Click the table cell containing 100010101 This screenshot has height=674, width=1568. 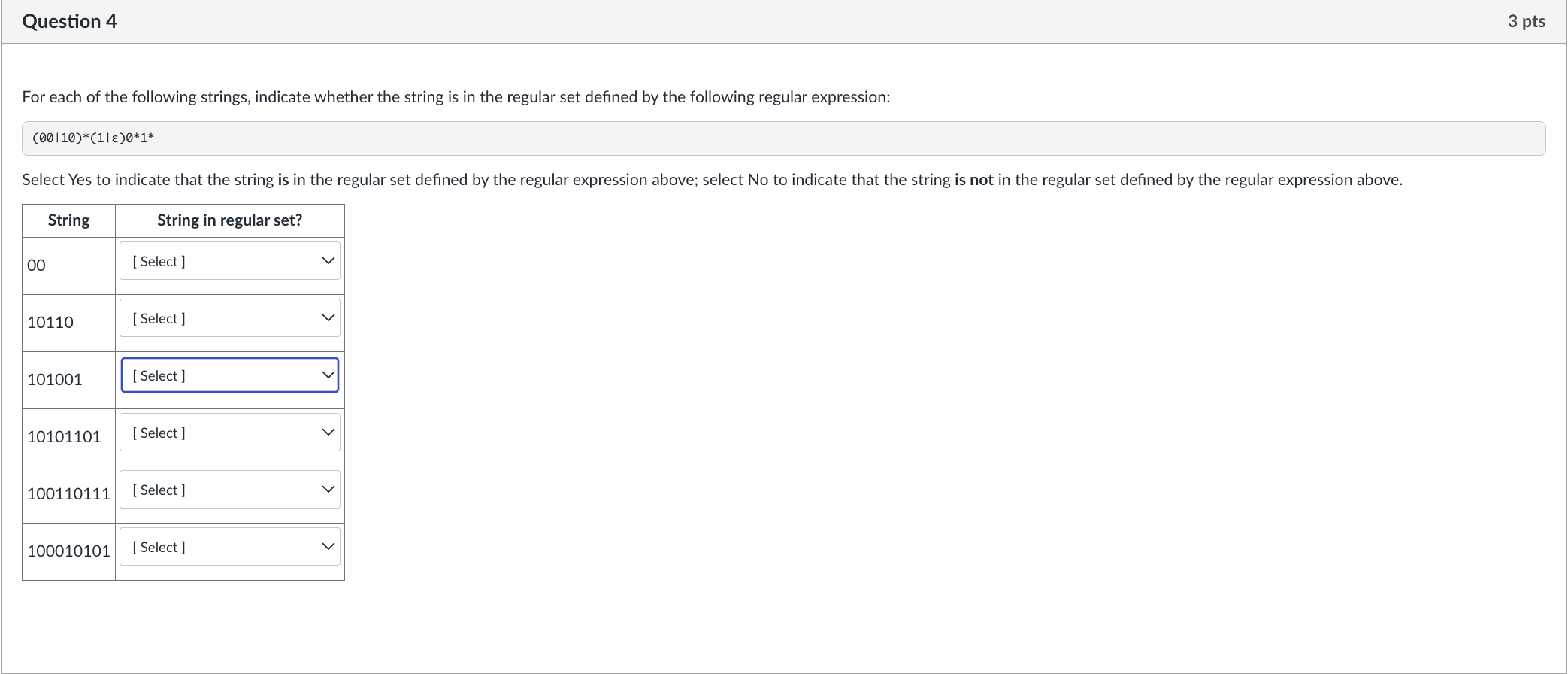click(69, 551)
